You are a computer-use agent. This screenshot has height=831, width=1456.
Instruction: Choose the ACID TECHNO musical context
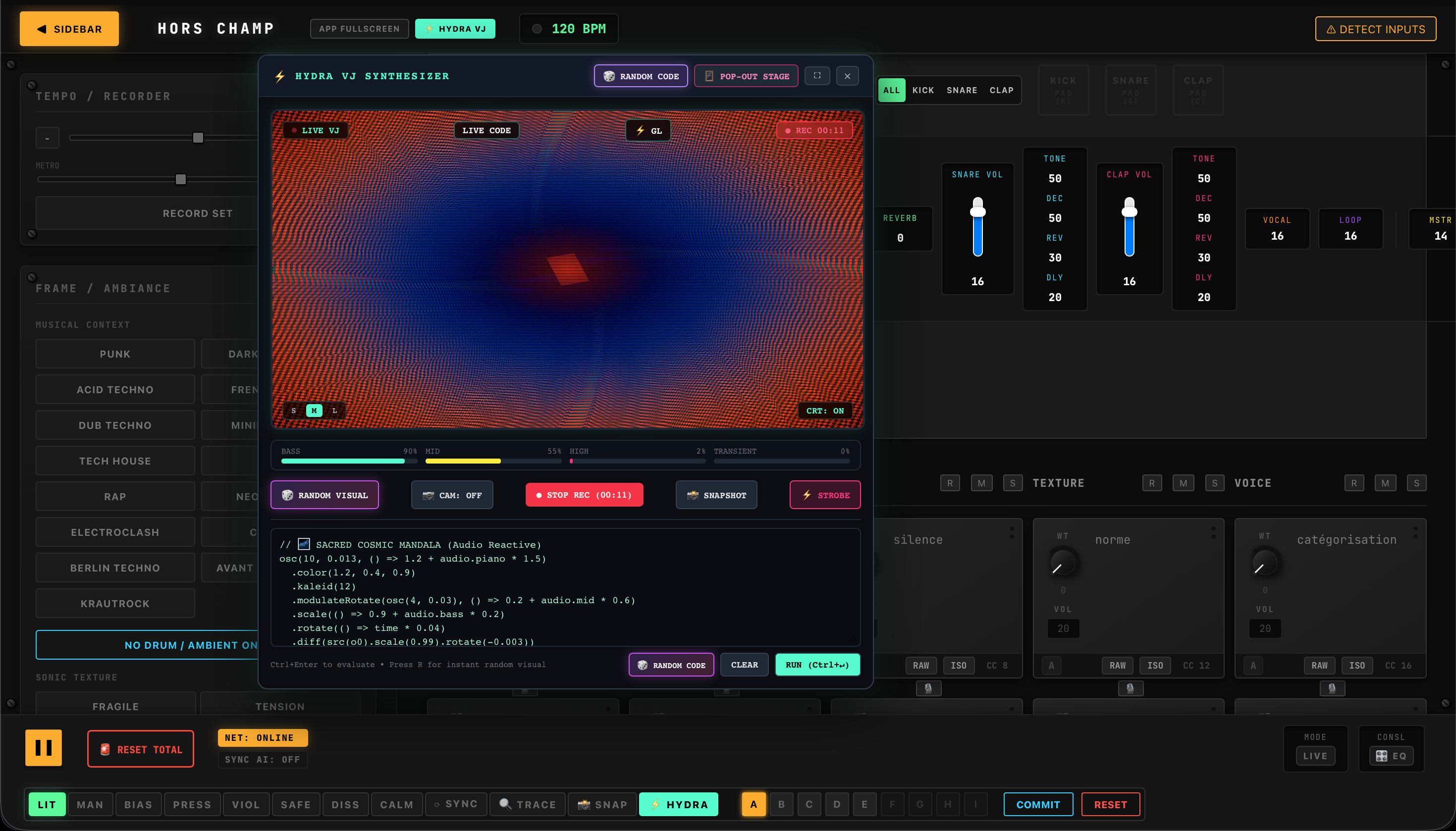pyautogui.click(x=115, y=389)
